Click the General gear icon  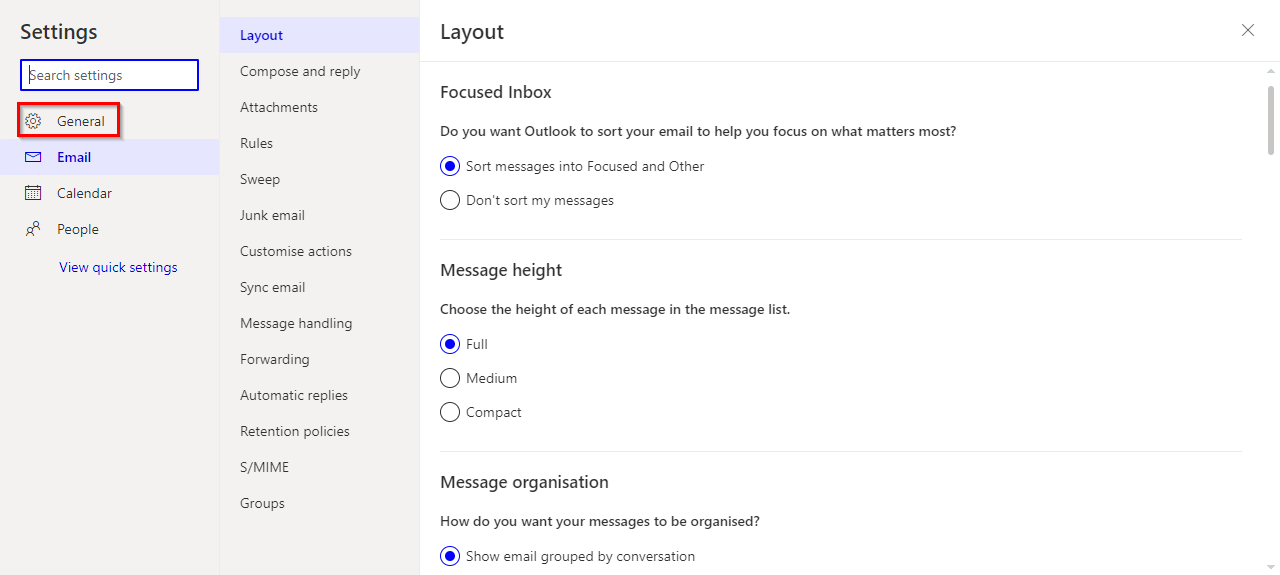33,121
